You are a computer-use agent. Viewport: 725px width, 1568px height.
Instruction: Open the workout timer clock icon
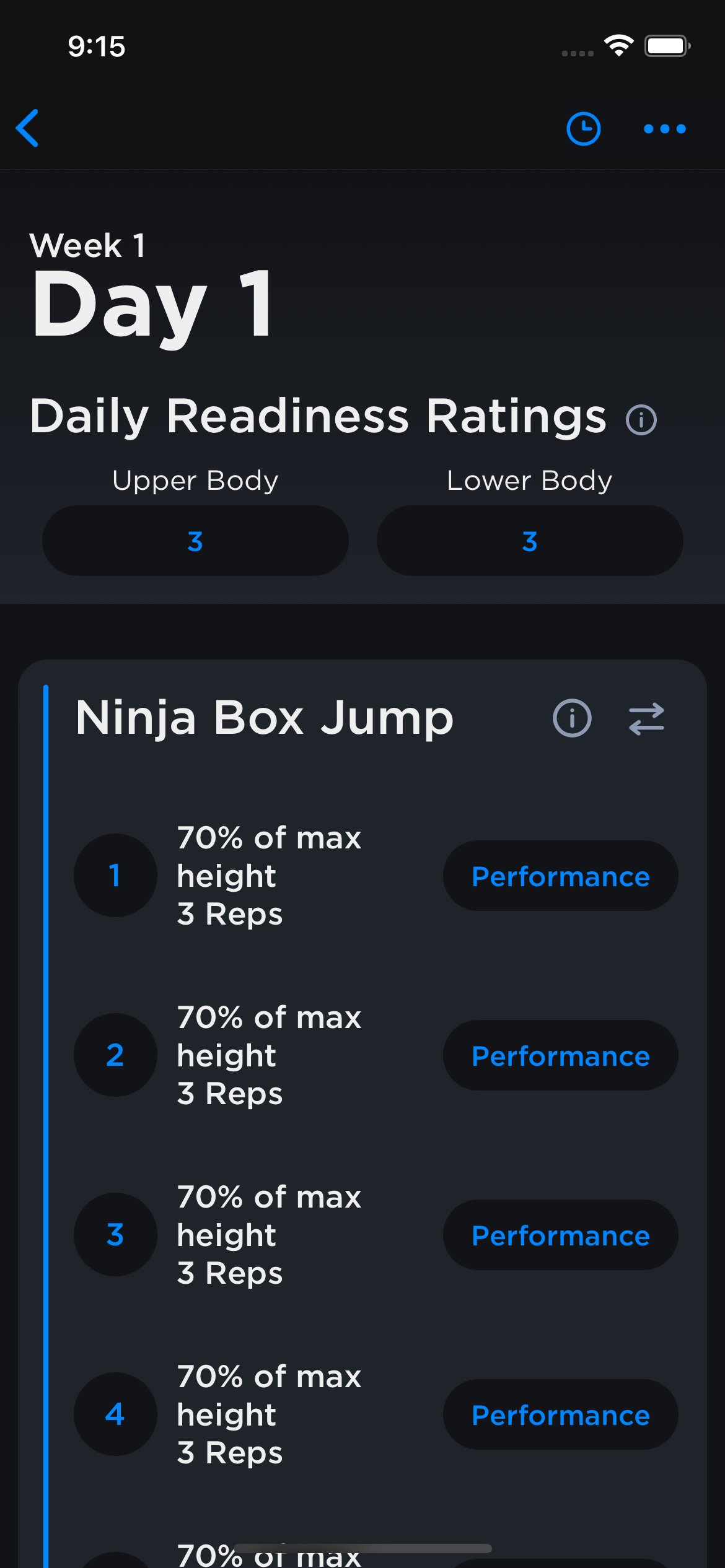[583, 129]
